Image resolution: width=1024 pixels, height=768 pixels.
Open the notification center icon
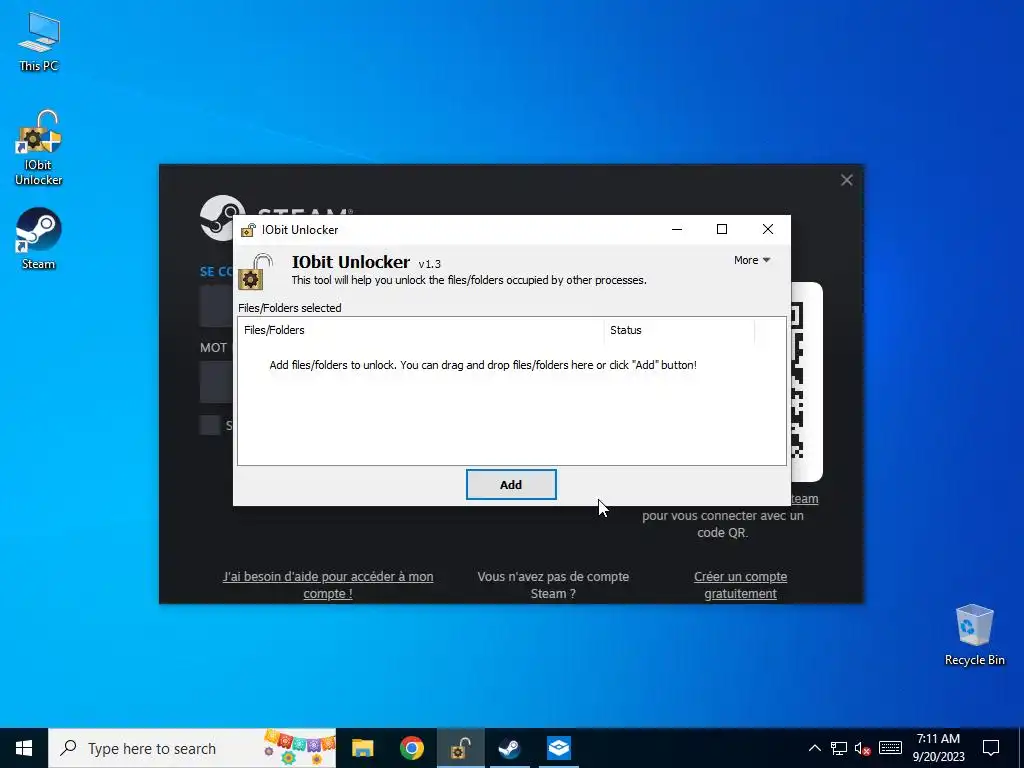click(991, 748)
